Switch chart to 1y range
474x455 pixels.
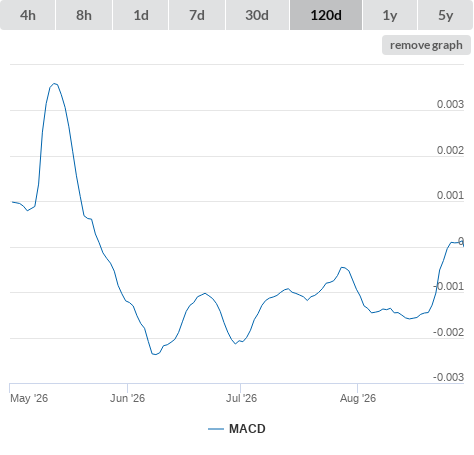pyautogui.click(x=390, y=15)
